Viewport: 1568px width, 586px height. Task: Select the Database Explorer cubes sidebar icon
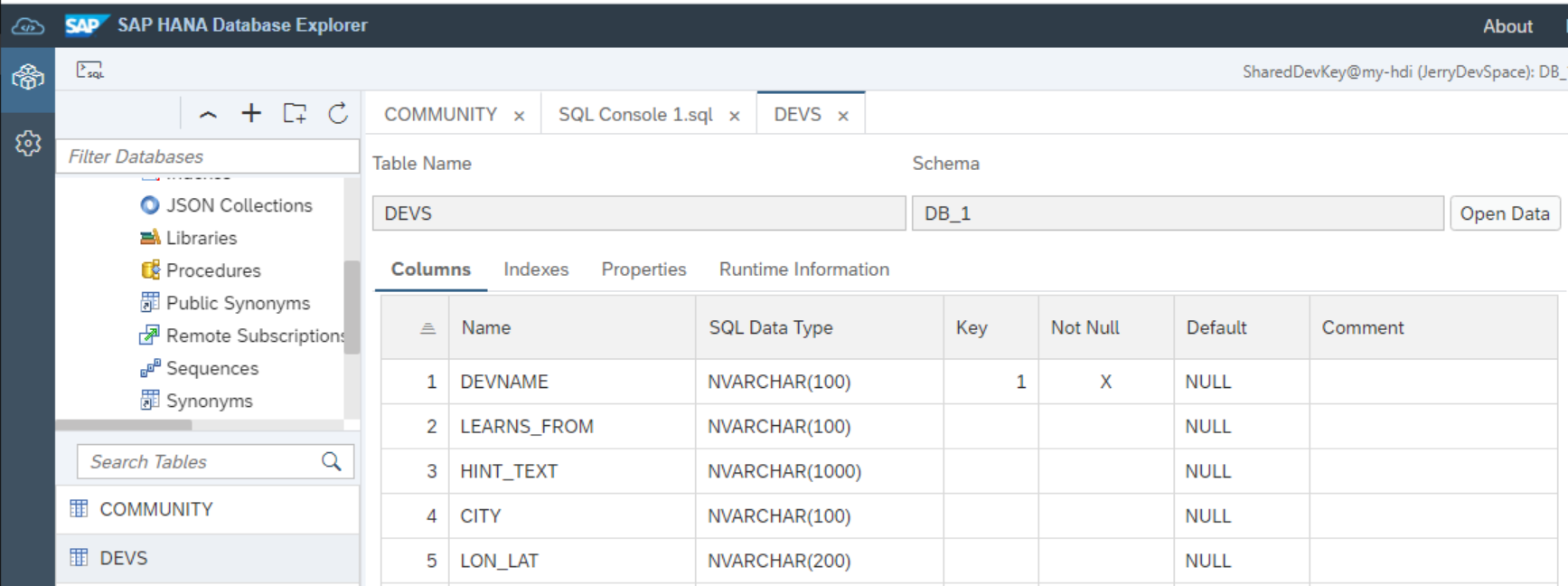27,77
